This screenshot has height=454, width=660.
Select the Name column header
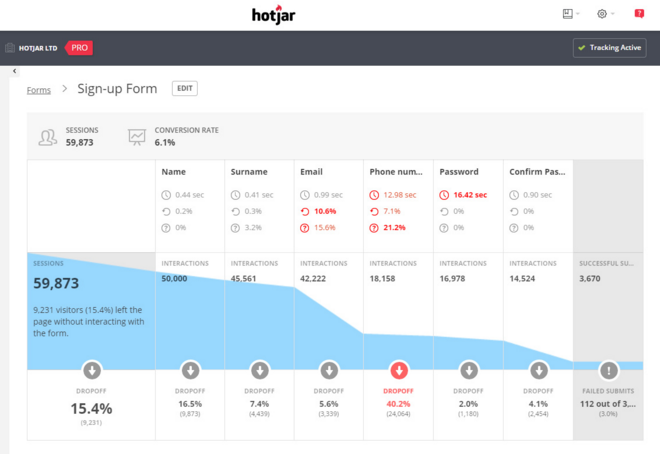[x=173, y=172]
